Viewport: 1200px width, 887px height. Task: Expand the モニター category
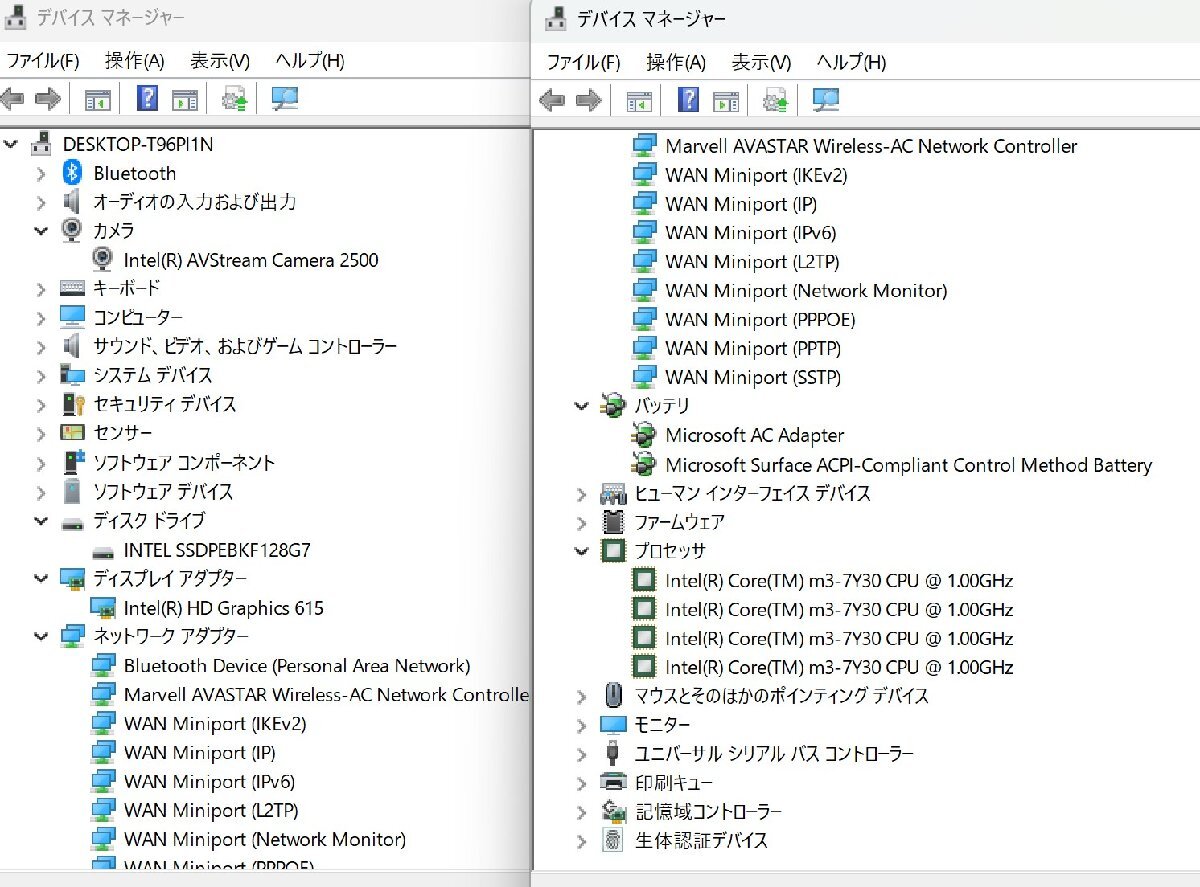(582, 725)
